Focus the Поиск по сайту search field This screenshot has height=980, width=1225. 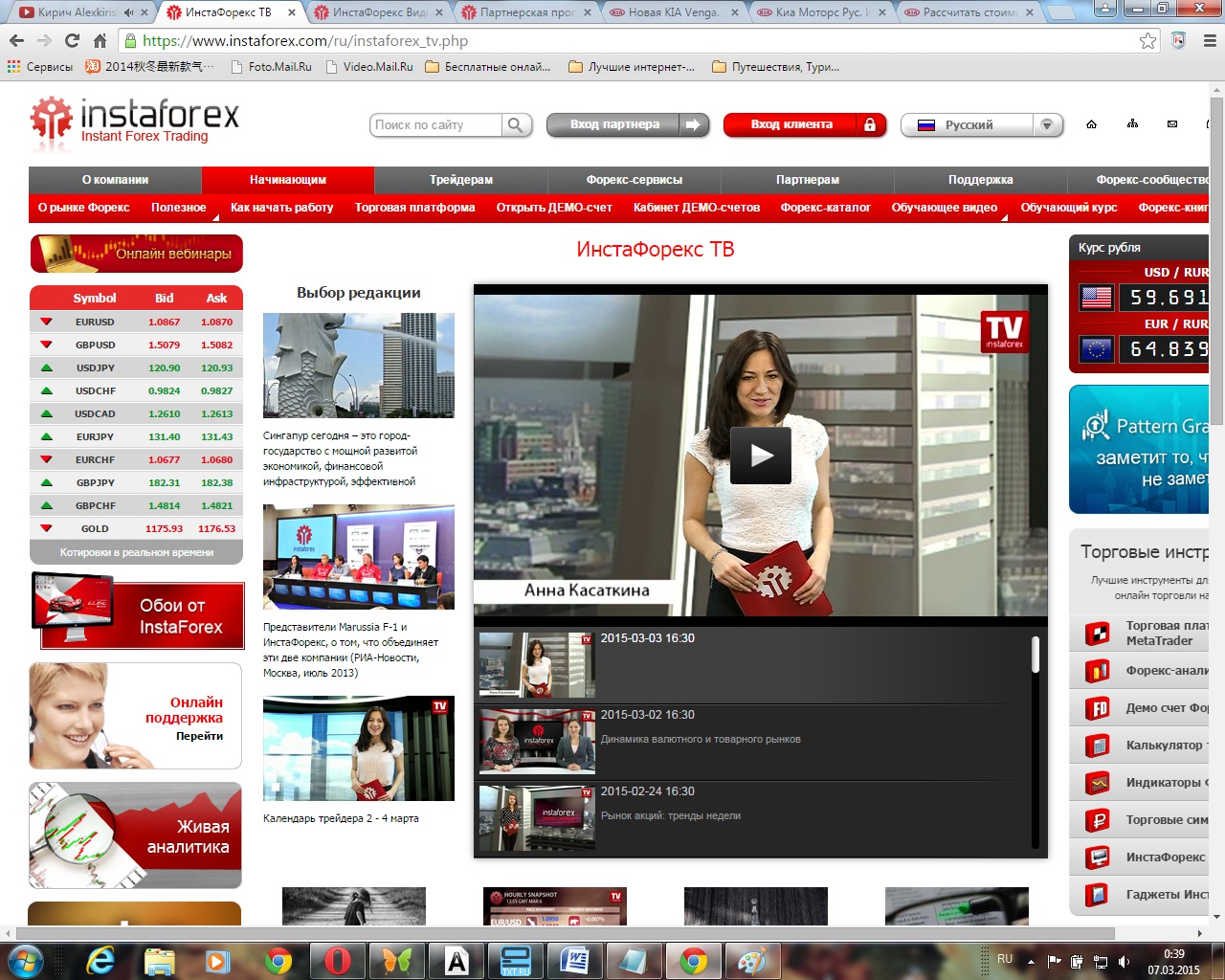point(435,125)
